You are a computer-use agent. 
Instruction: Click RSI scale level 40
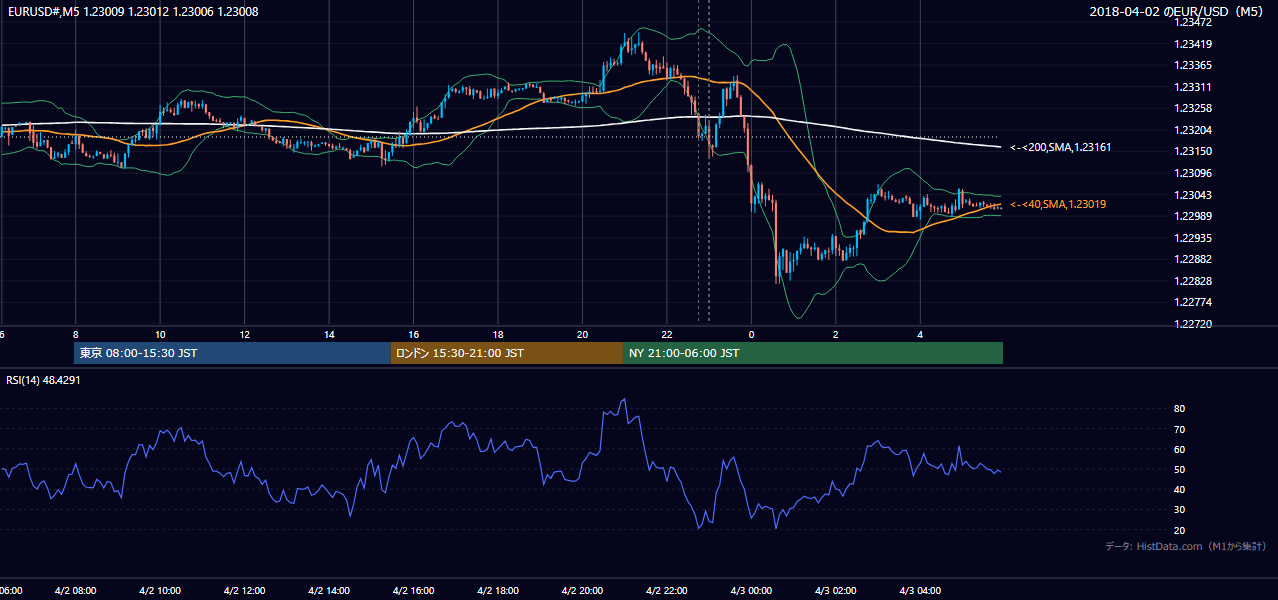point(1179,489)
